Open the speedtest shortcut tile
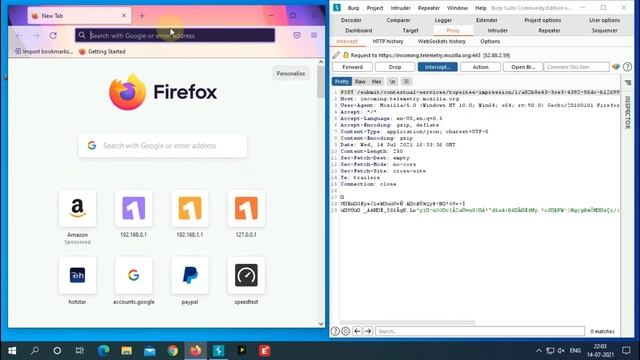Image resolution: width=640 pixels, height=360 pixels. tap(246, 275)
